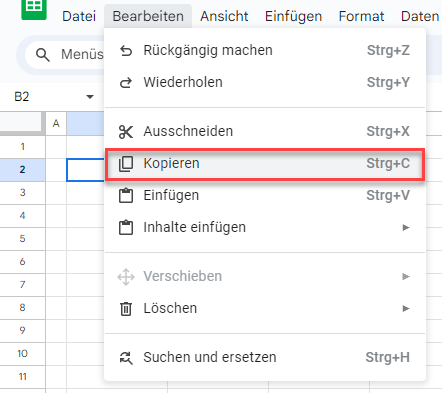
Task: Select column A header
Action: click(56, 124)
